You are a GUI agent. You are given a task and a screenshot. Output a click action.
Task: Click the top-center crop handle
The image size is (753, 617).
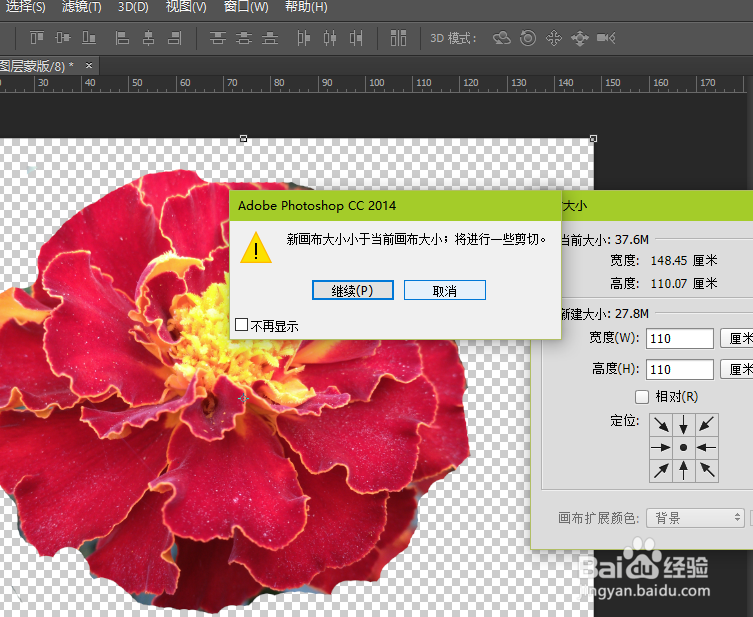coord(243,139)
